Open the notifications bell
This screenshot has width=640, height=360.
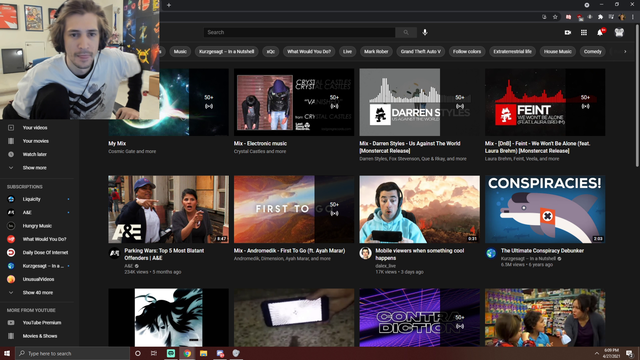[x=600, y=32]
